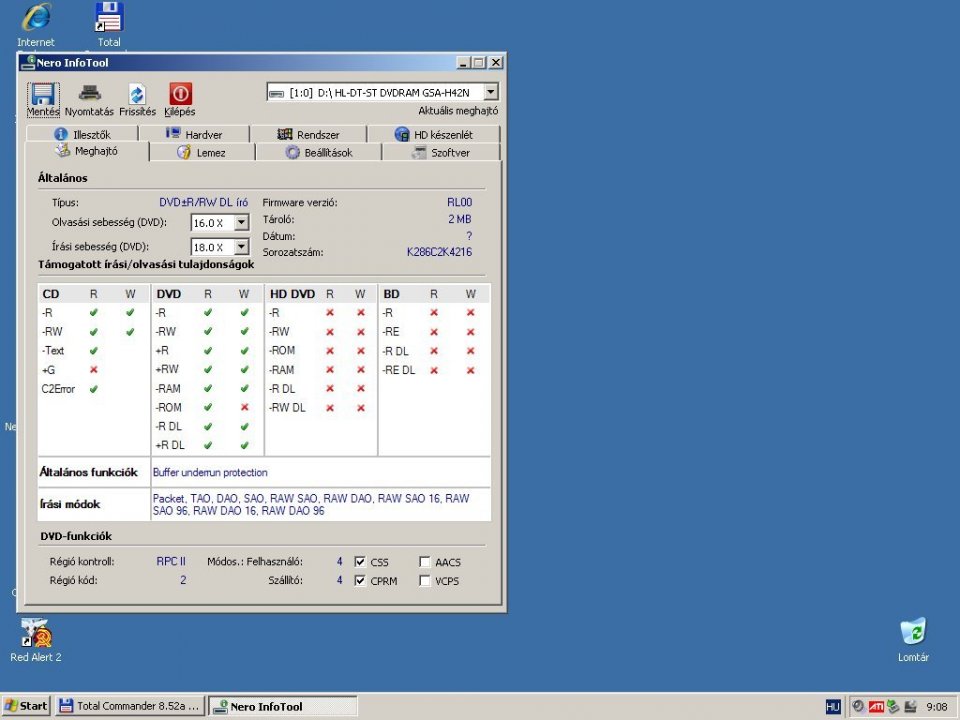
Task: Switch to the Illesztők tab
Action: (x=82, y=134)
